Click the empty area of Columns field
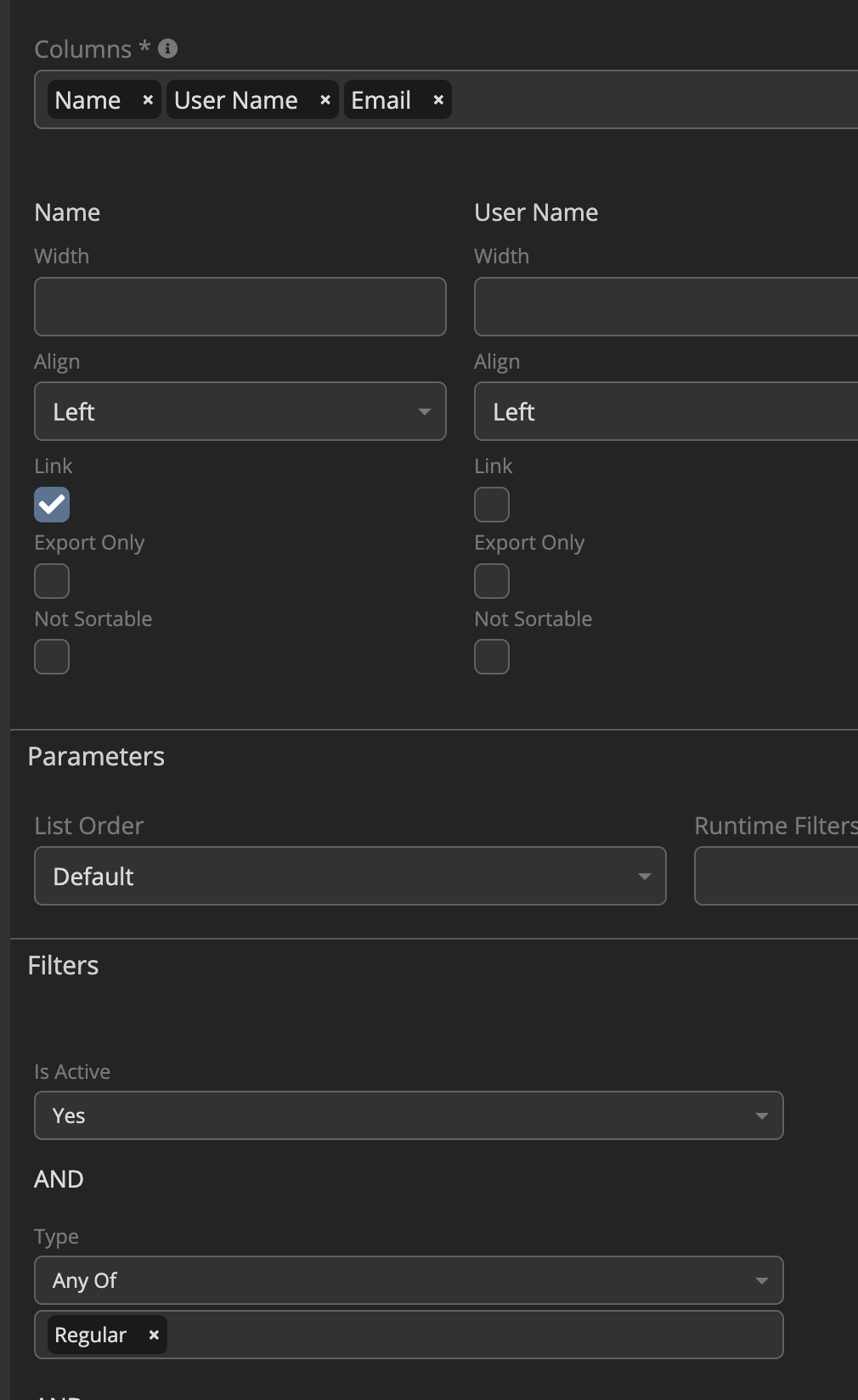 point(654,100)
